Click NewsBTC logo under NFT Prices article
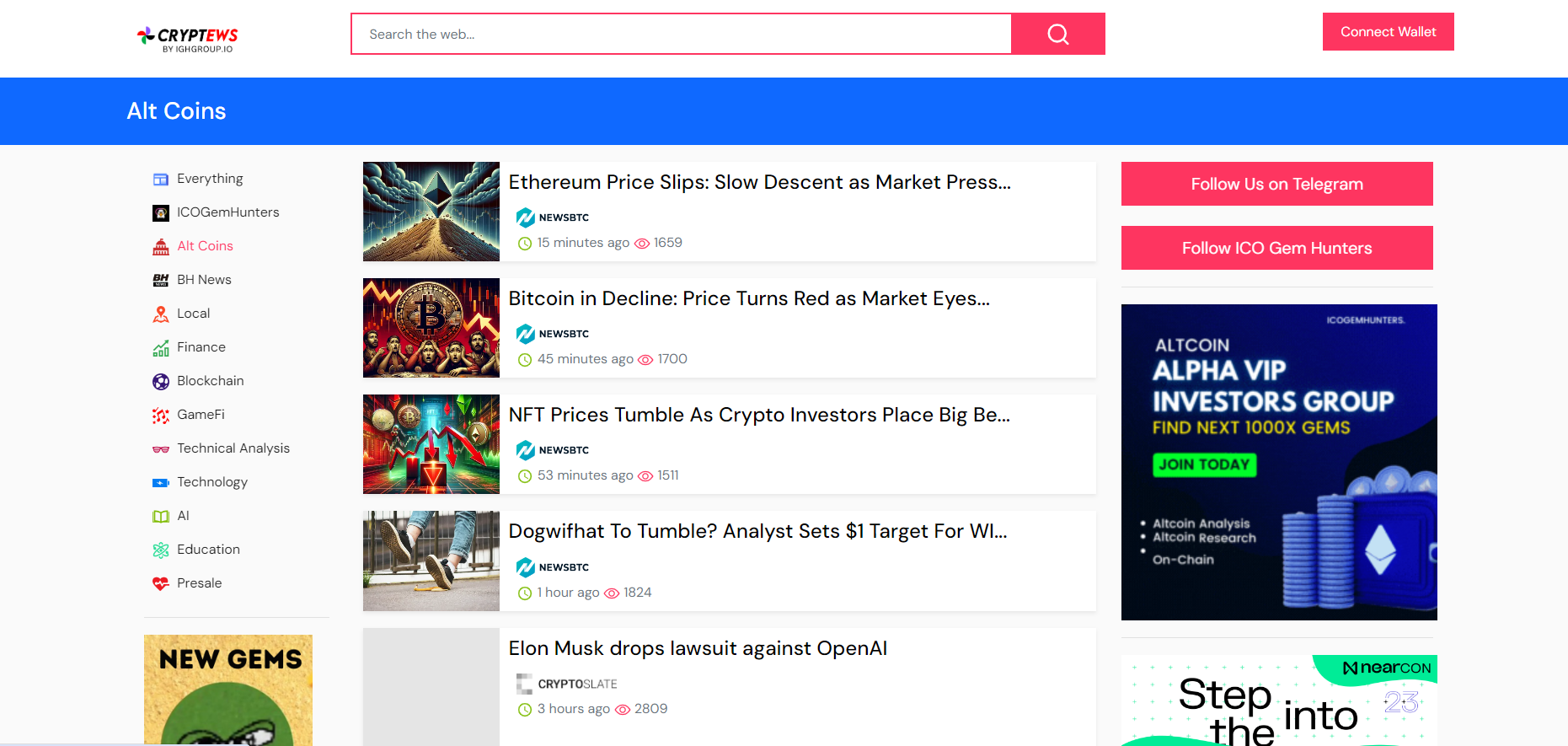 coord(553,450)
